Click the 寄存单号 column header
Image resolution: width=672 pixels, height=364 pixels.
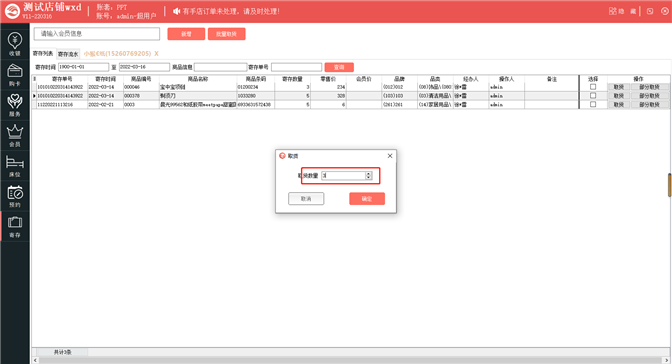point(62,79)
